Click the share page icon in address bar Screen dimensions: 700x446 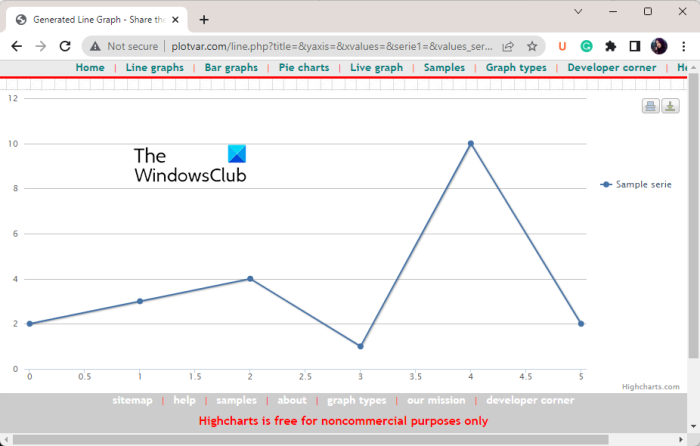tap(508, 46)
